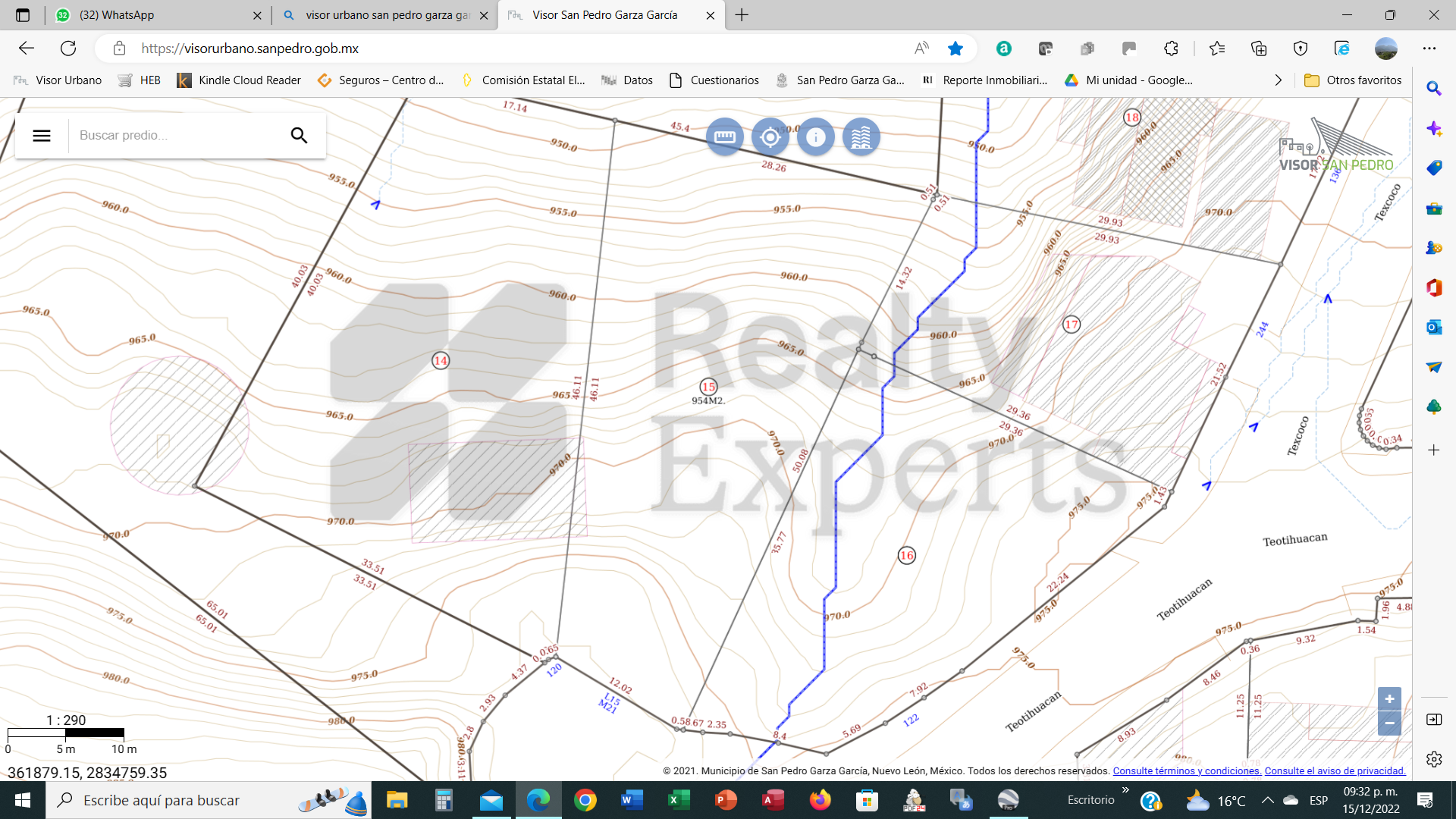Open Mi unidad Google bookmark
Viewport: 1456px width, 819px height.
(x=1128, y=80)
